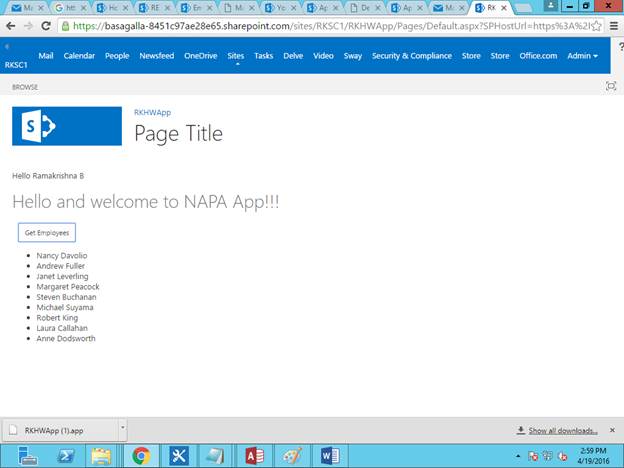The height and width of the screenshot is (468, 624).
Task: Click the SharePoint logo tile
Action: click(x=67, y=126)
